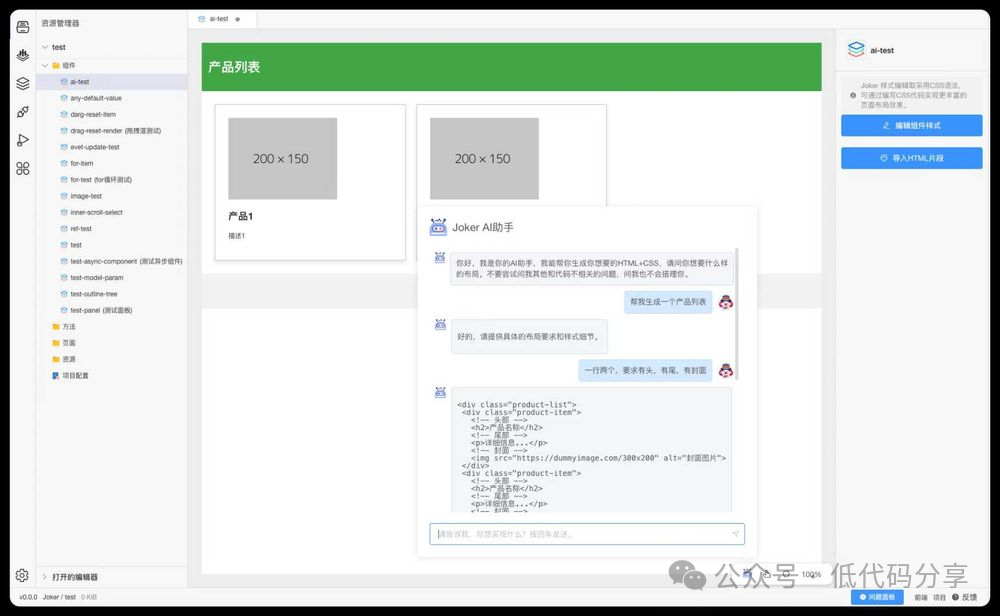
Task: Click the user avatar next to 帮我生成一个产品列表
Action: (x=726, y=302)
